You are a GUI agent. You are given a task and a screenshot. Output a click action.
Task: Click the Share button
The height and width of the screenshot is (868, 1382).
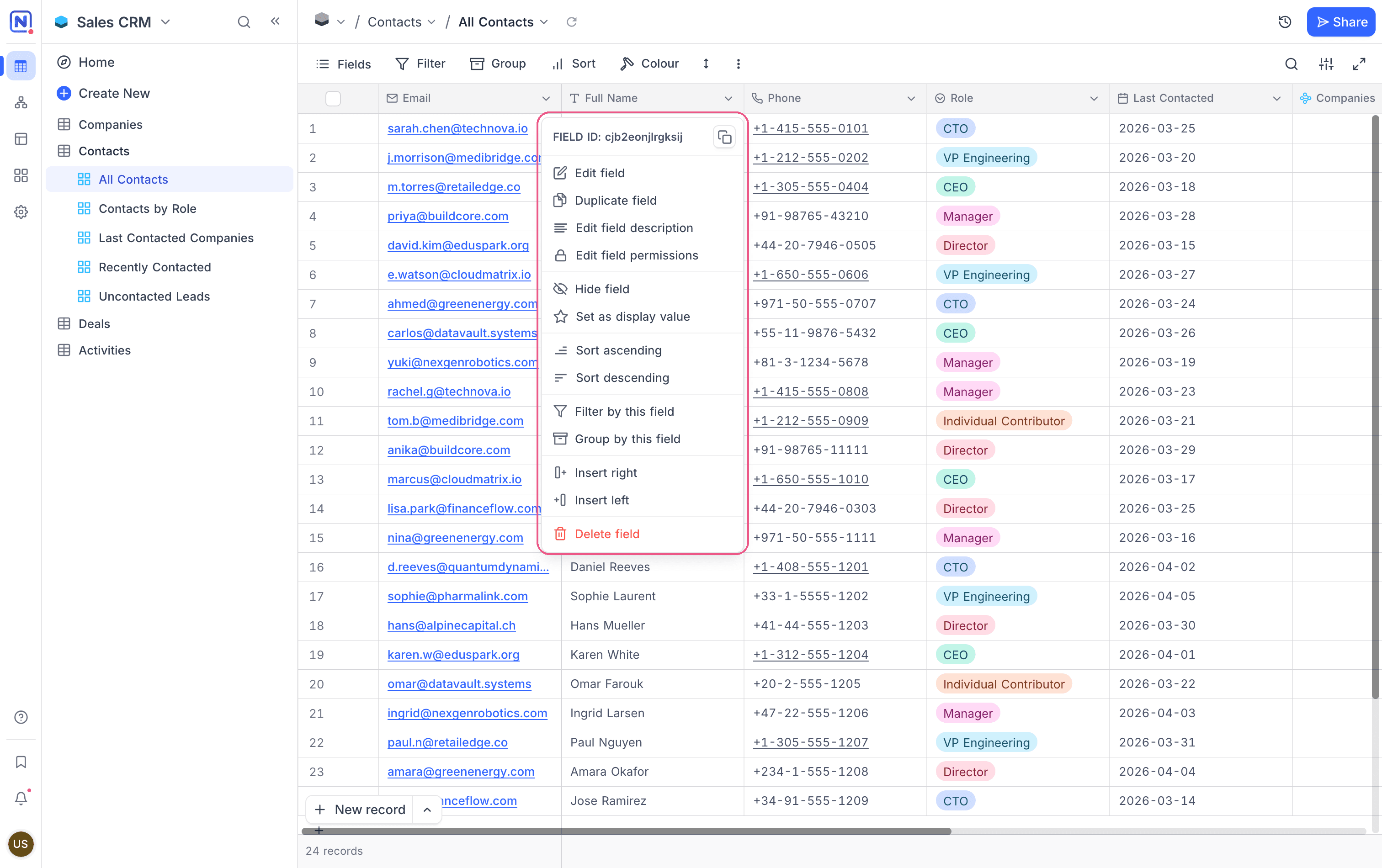1341,22
